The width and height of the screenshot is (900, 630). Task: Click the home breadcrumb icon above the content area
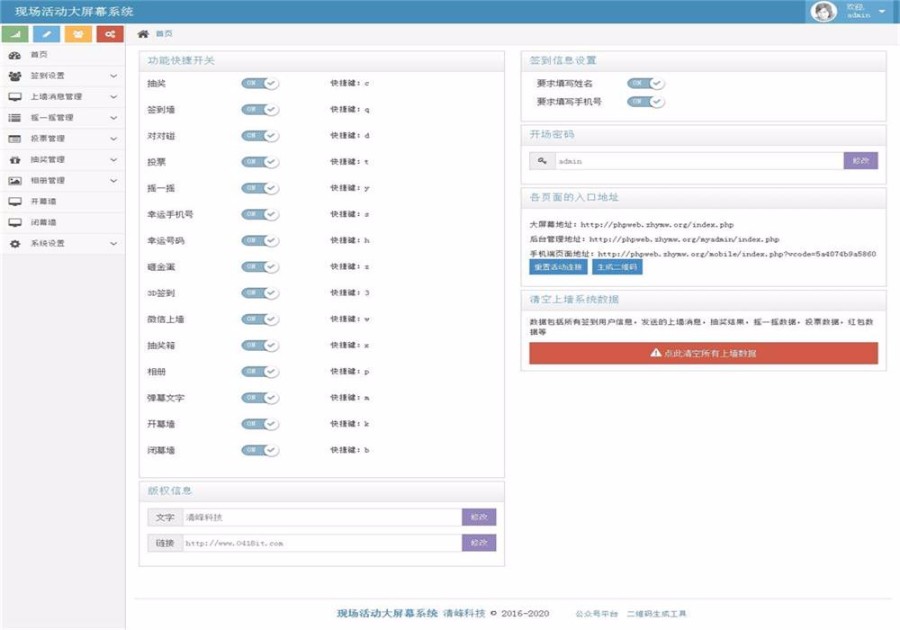(x=141, y=33)
